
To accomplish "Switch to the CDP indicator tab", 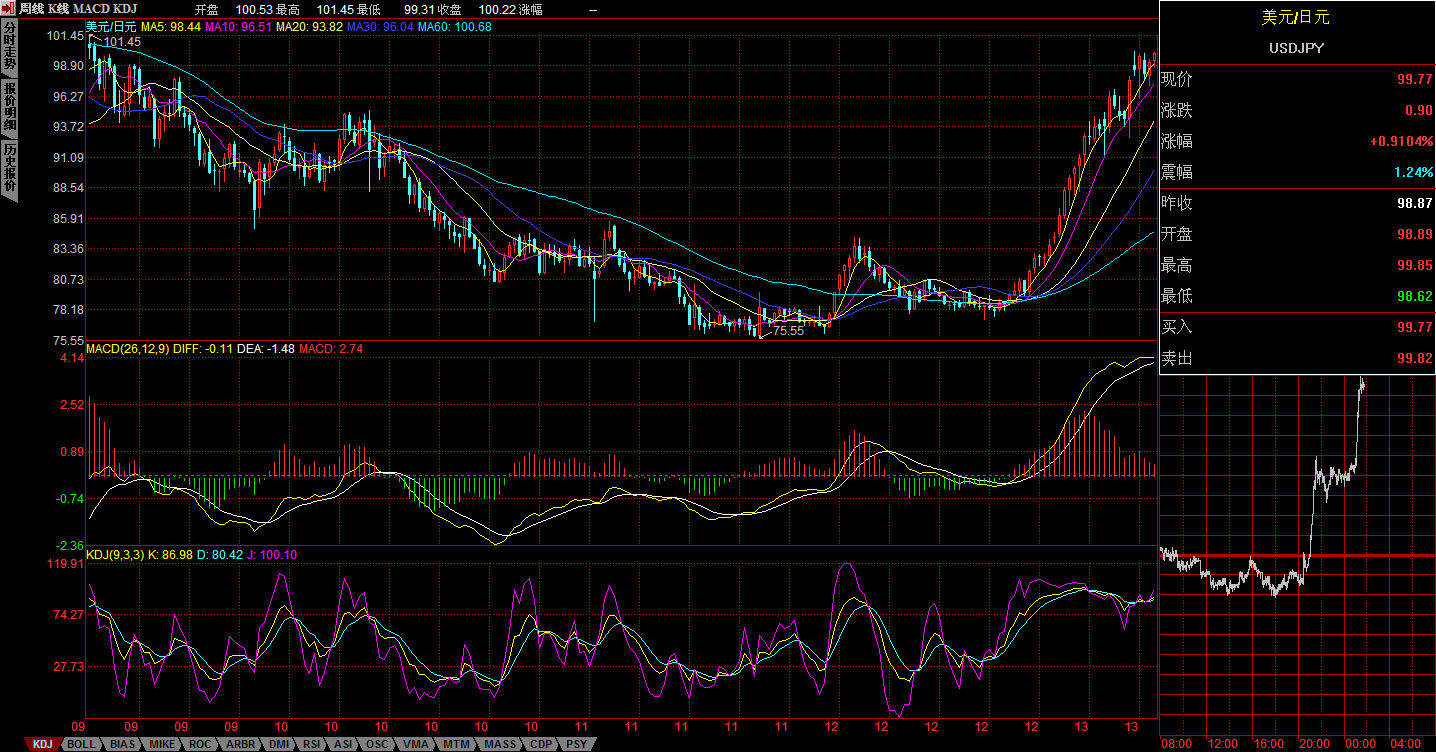I will (542, 744).
